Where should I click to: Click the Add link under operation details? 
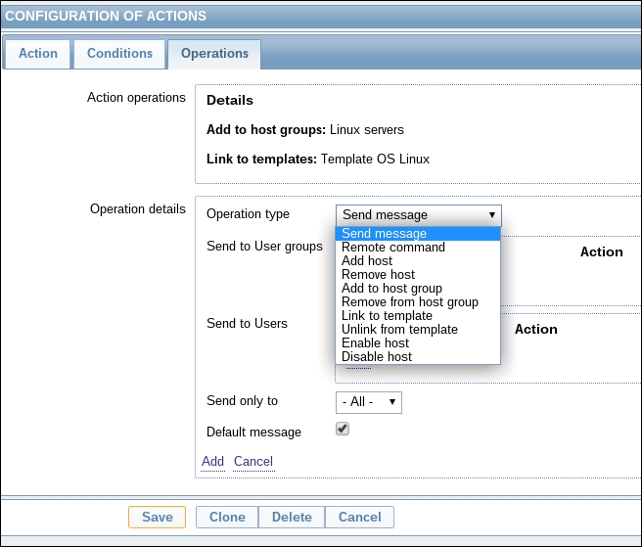(x=213, y=462)
